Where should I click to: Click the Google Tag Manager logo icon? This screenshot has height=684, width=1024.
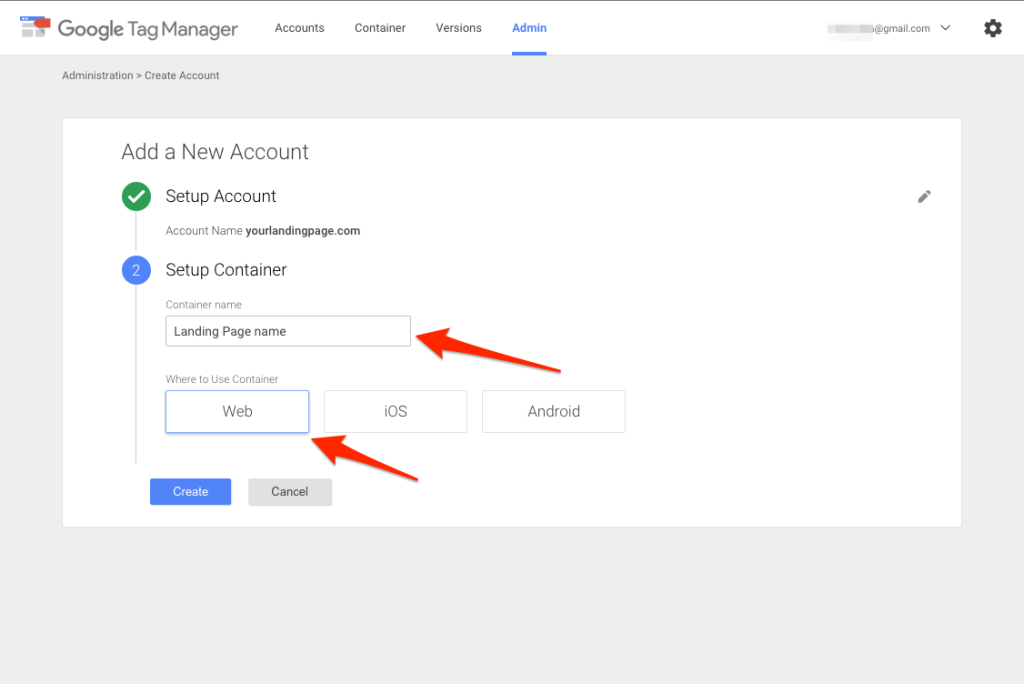point(35,27)
